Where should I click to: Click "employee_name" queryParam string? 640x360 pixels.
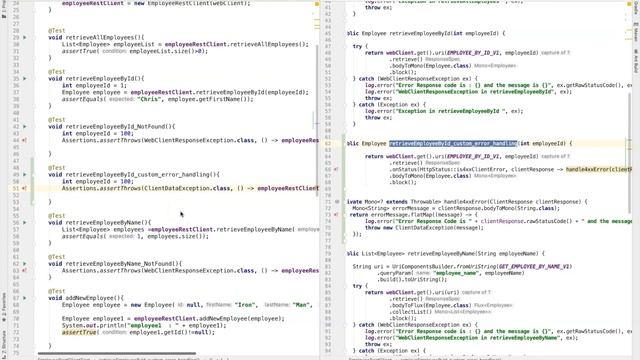pos(456,273)
